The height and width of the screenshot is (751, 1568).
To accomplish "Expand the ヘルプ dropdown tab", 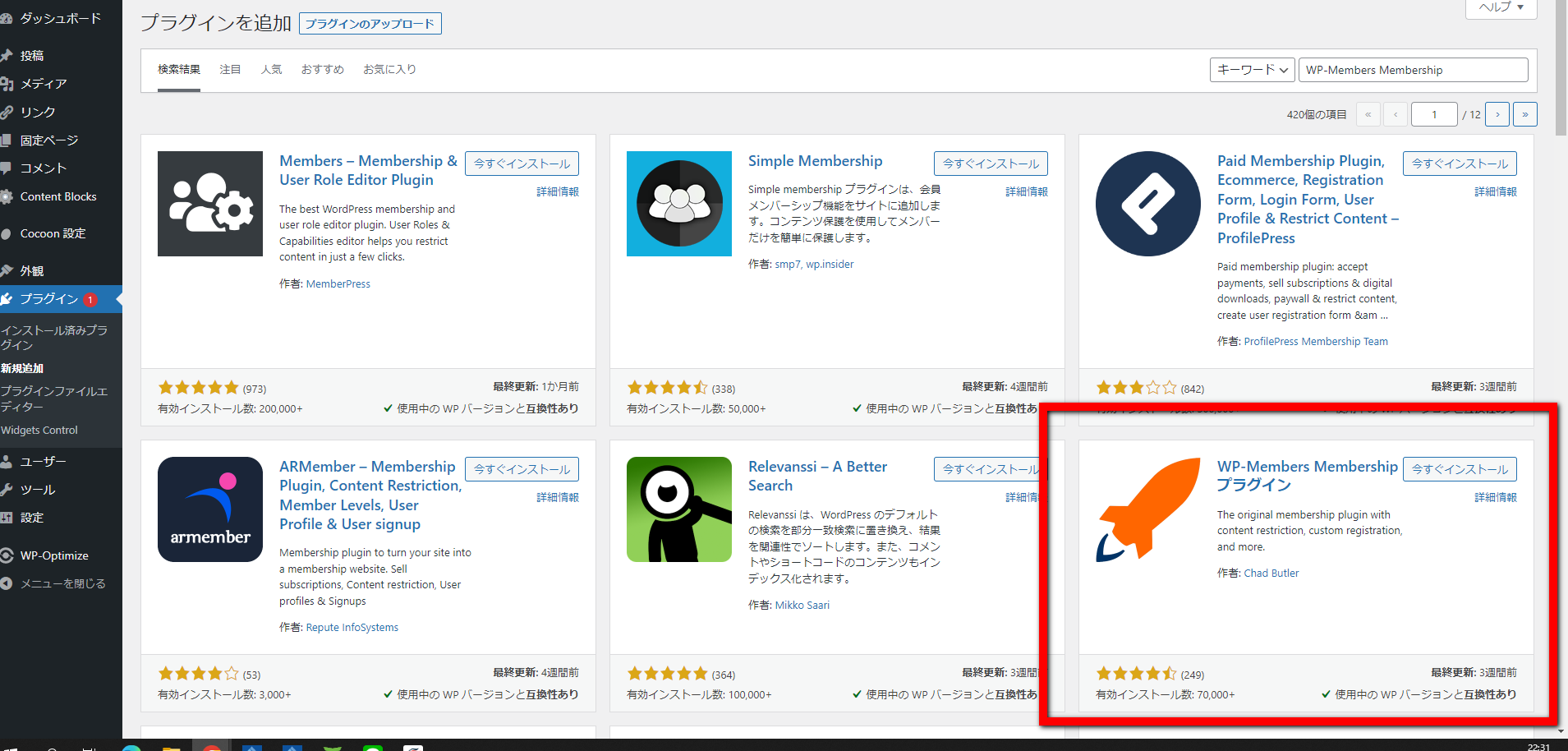I will [x=1501, y=7].
